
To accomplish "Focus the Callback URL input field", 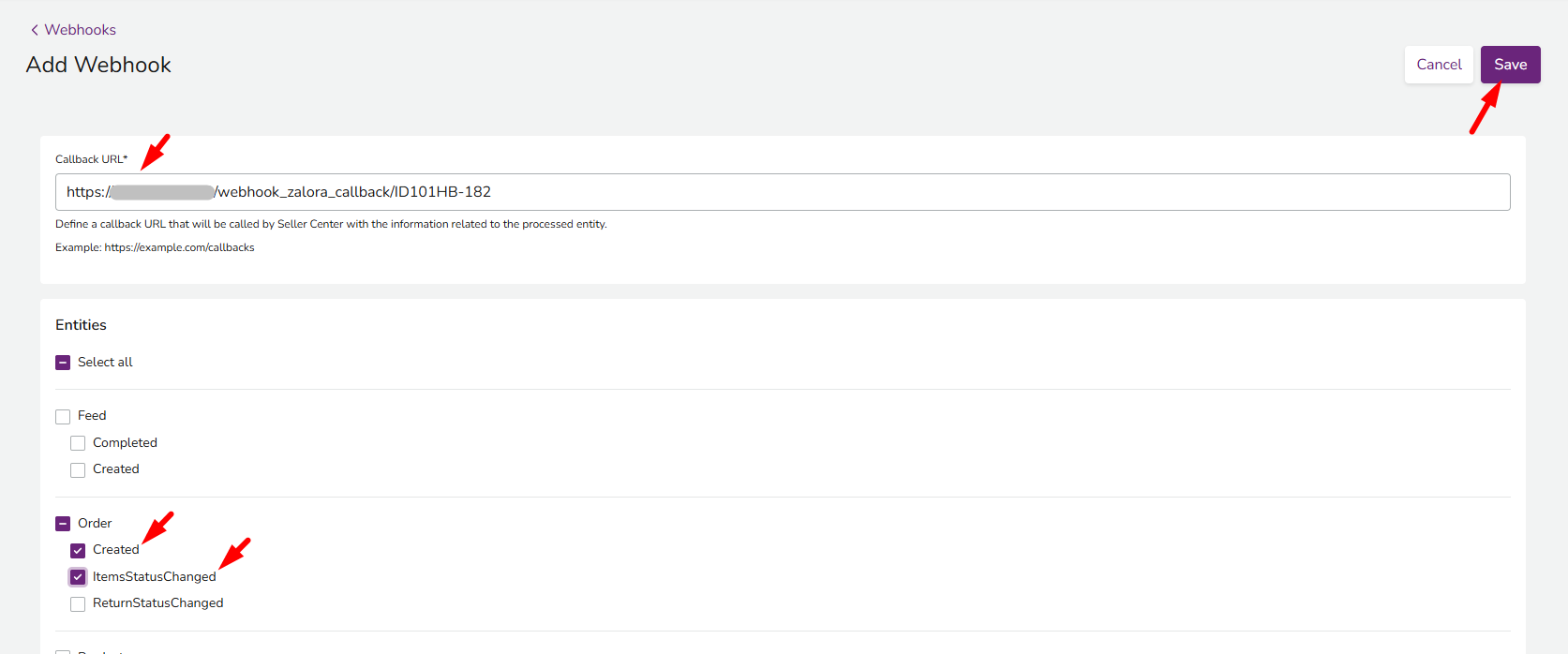I will click(844, 192).
